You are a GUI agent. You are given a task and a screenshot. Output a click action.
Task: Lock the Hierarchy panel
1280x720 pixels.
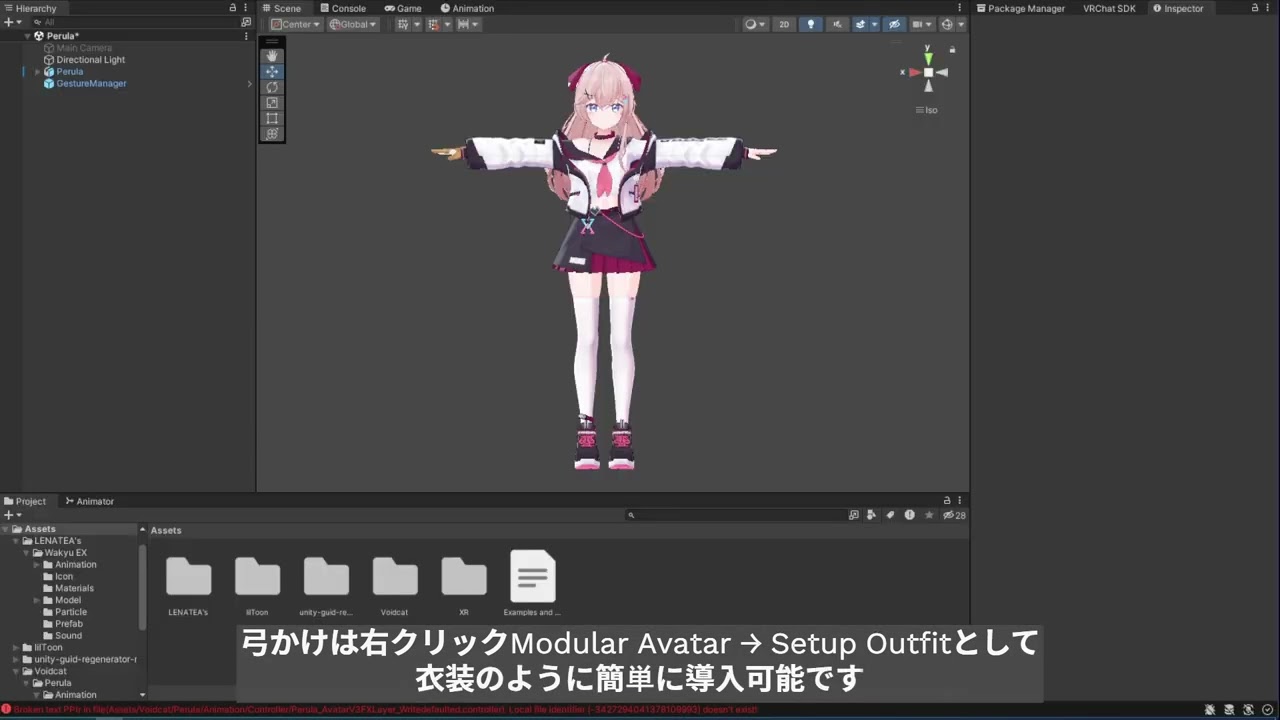pyautogui.click(x=233, y=8)
